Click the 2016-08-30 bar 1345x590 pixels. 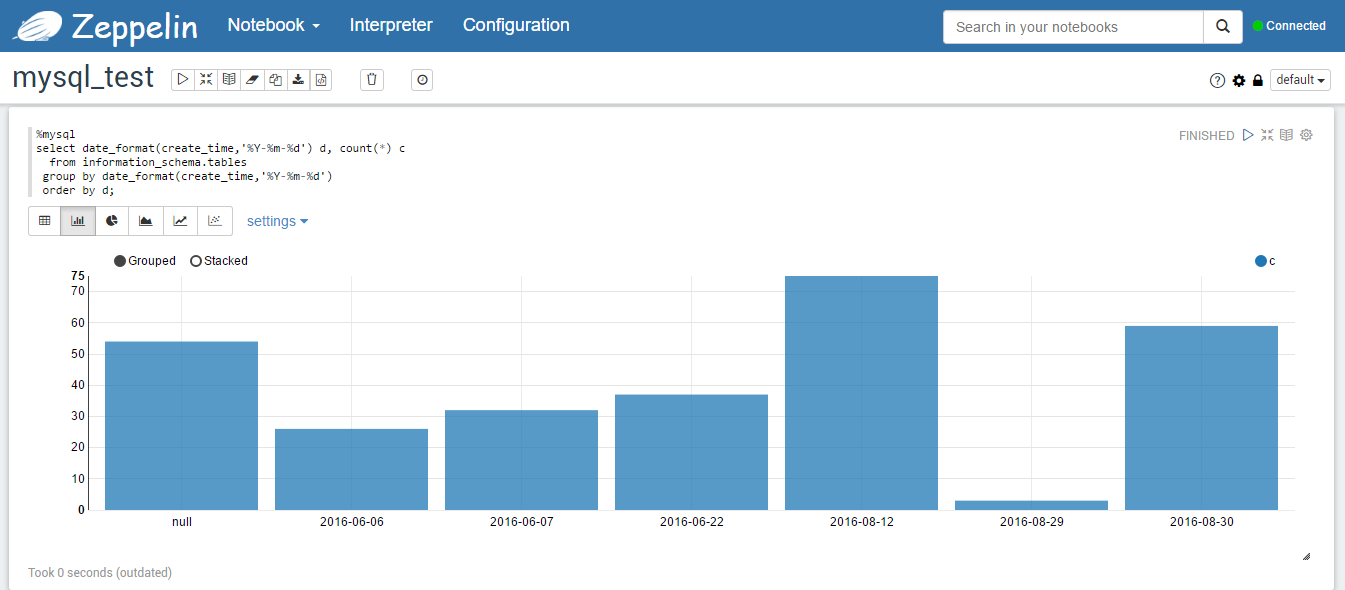tap(1201, 418)
